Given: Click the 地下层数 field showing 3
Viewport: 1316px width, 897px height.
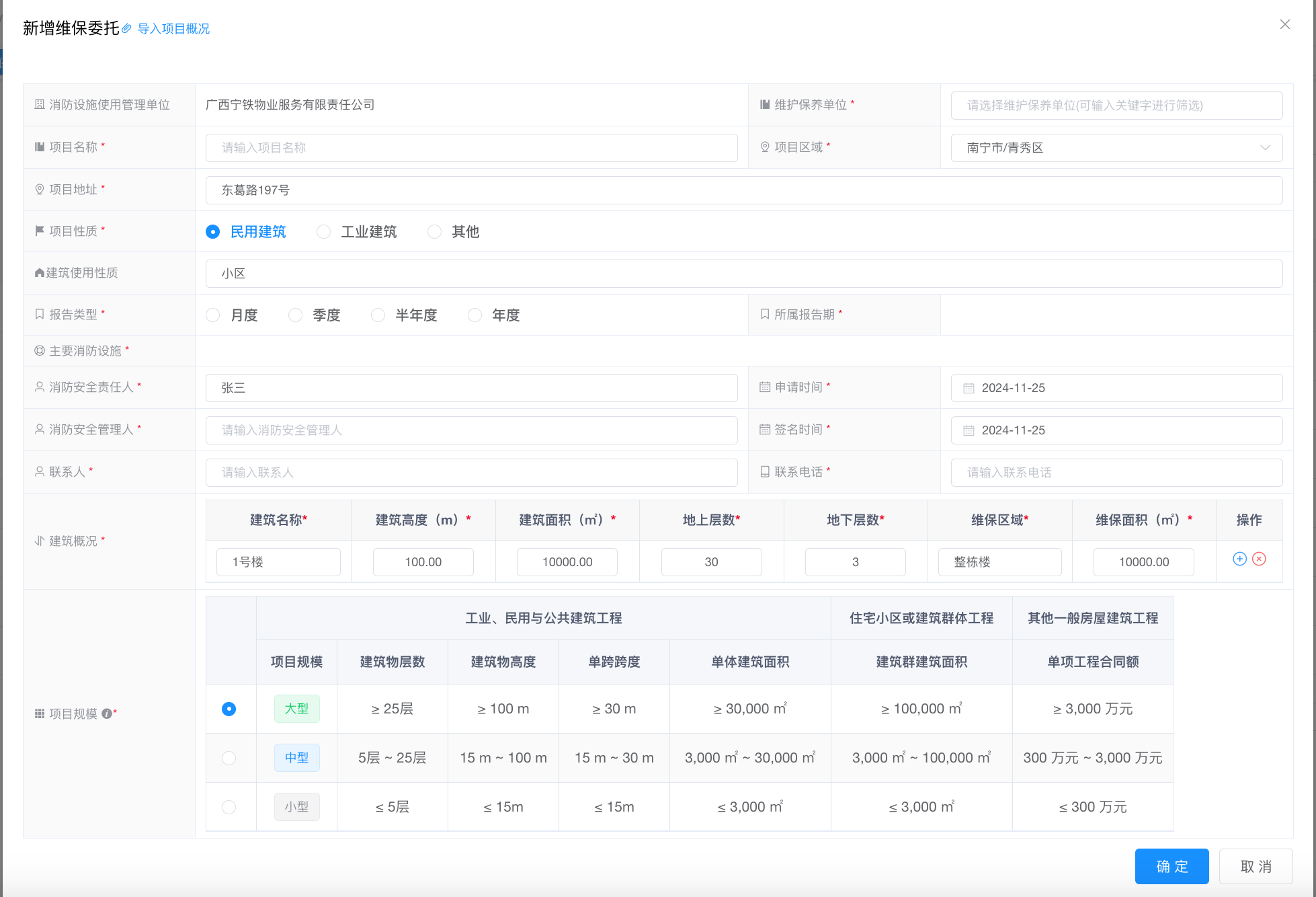Looking at the screenshot, I should pyautogui.click(x=855, y=562).
